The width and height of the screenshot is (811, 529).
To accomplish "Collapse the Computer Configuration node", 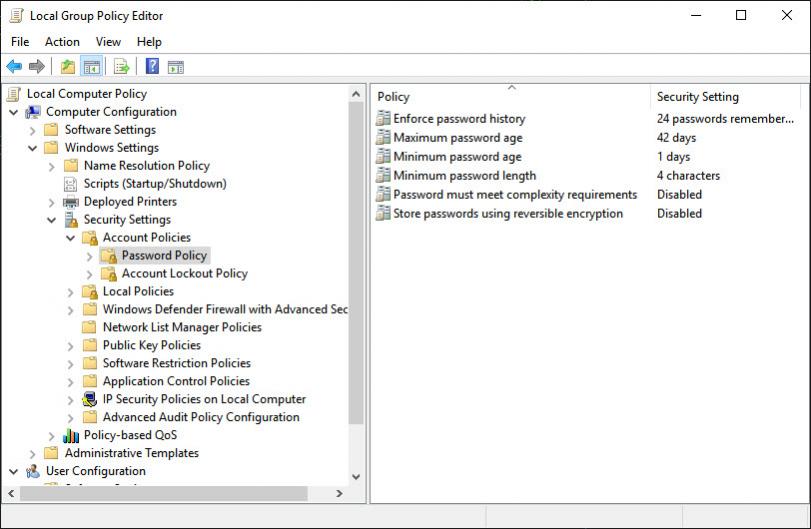I will tap(13, 112).
